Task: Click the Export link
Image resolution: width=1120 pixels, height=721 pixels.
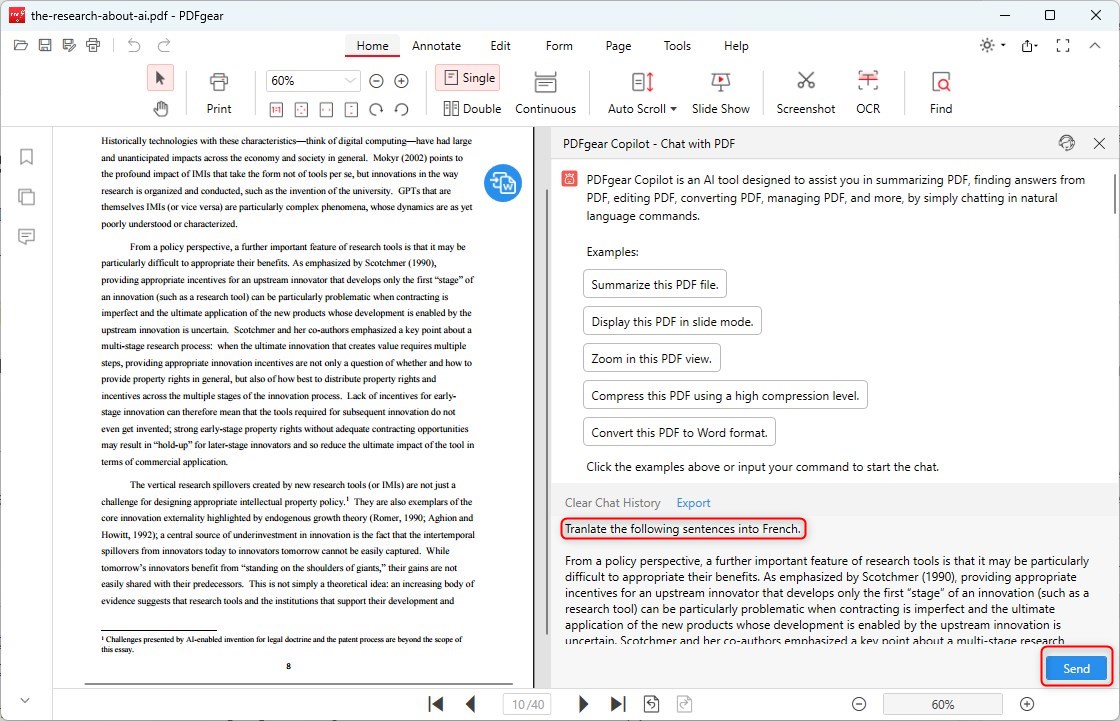Action: (x=694, y=503)
